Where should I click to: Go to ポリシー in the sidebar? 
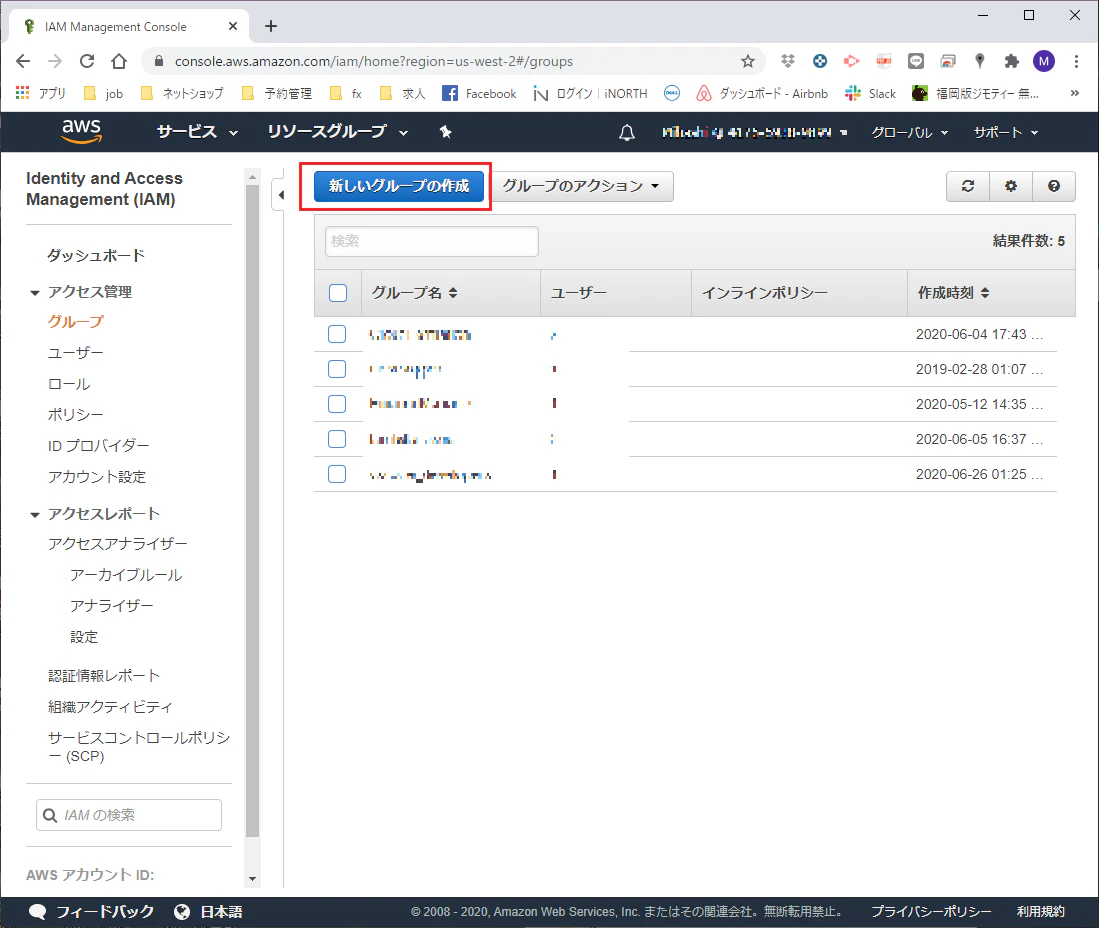[x=75, y=414]
